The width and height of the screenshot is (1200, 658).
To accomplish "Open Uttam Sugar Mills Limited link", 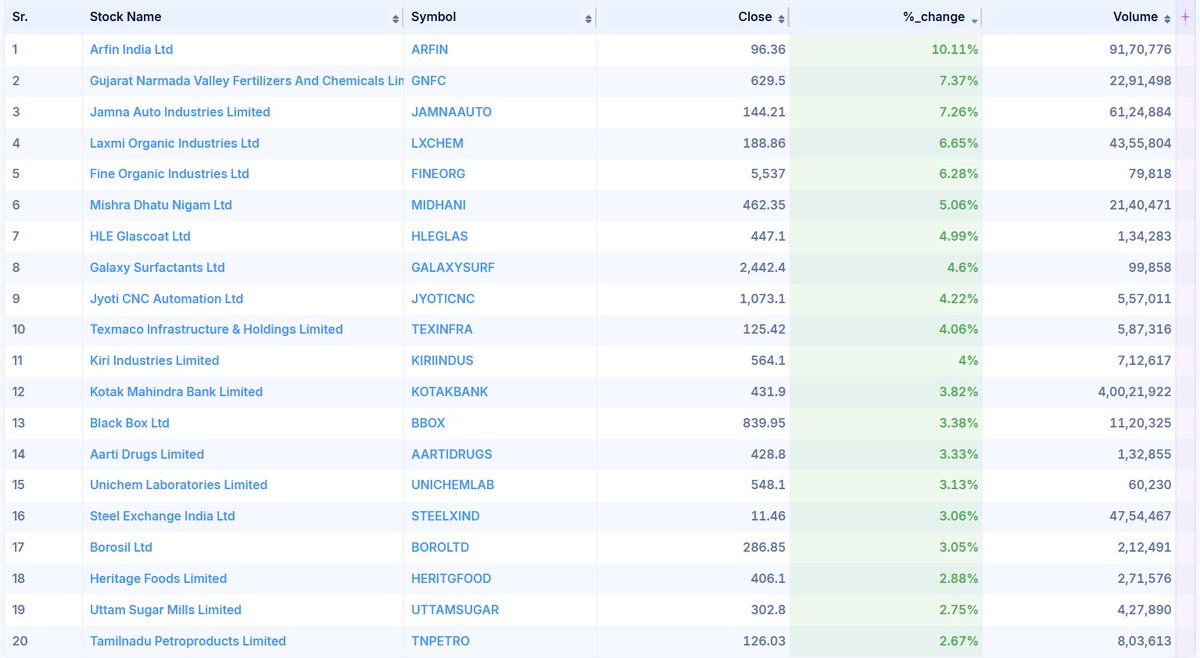I will (166, 610).
